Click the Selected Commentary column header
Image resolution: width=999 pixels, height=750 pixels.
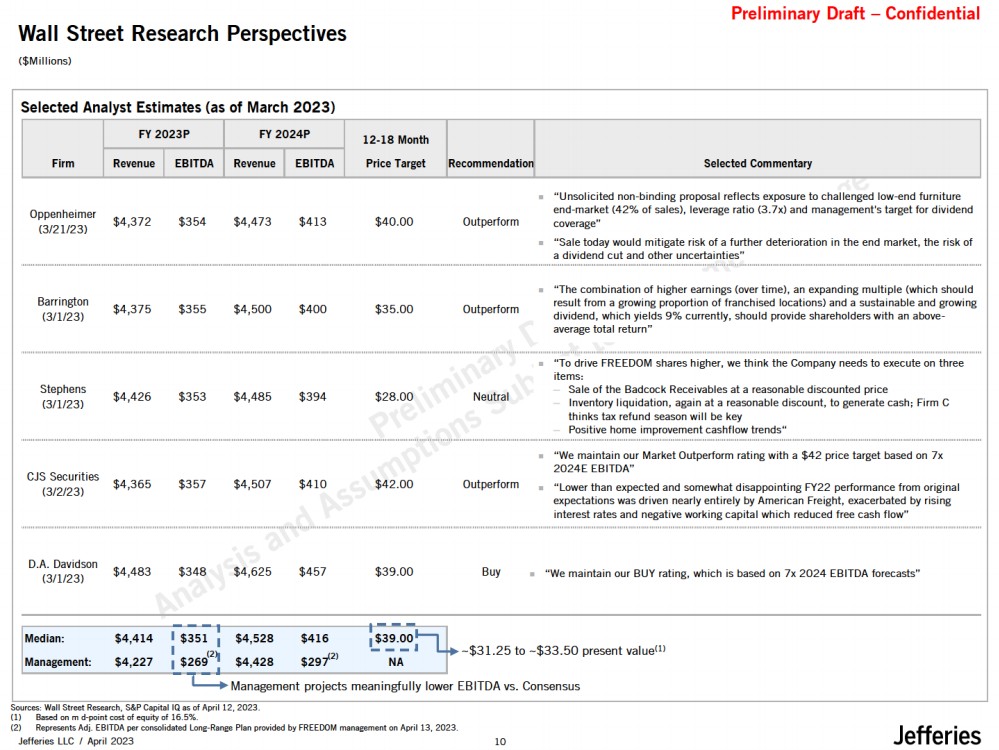757,163
